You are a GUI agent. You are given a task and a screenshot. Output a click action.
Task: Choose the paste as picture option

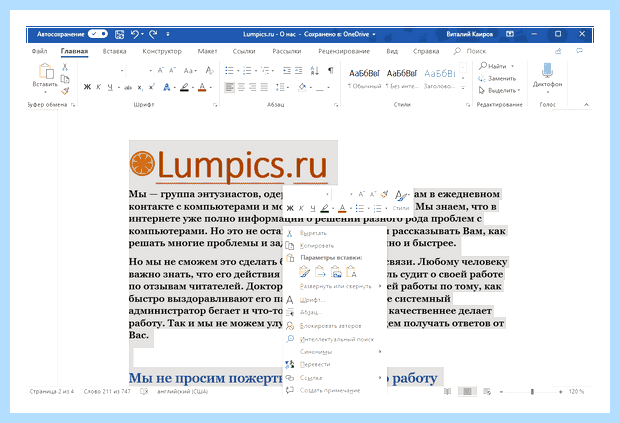[336, 272]
